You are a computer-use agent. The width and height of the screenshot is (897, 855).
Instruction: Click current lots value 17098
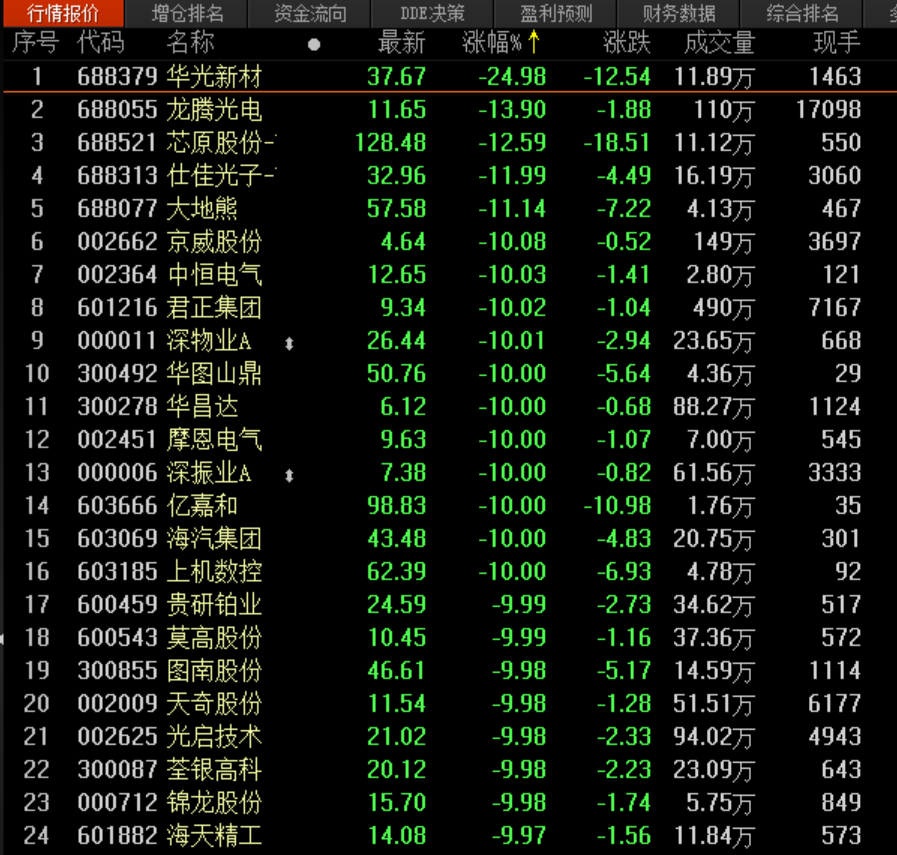pyautogui.click(x=829, y=110)
